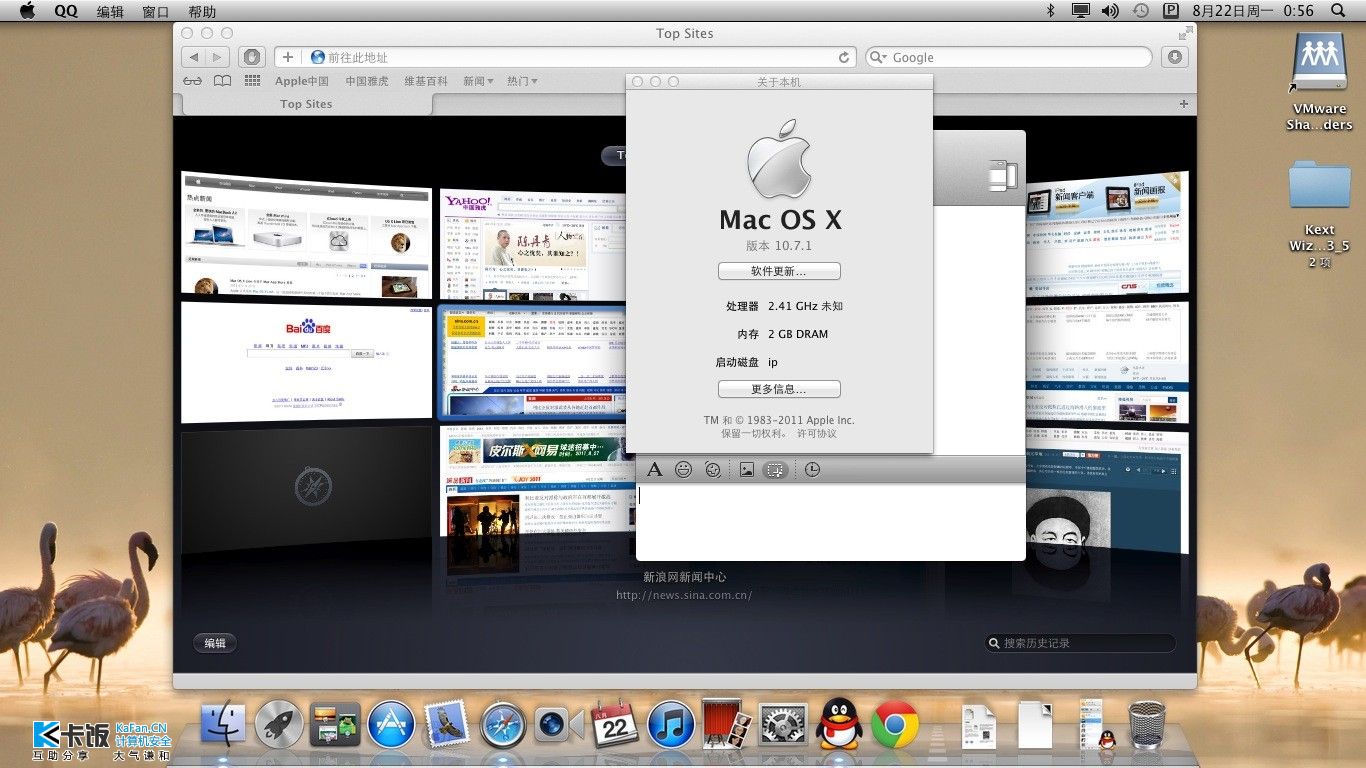Image resolution: width=1366 pixels, height=768 pixels.
Task: Open System Preferences gear in Dock
Action: [783, 724]
